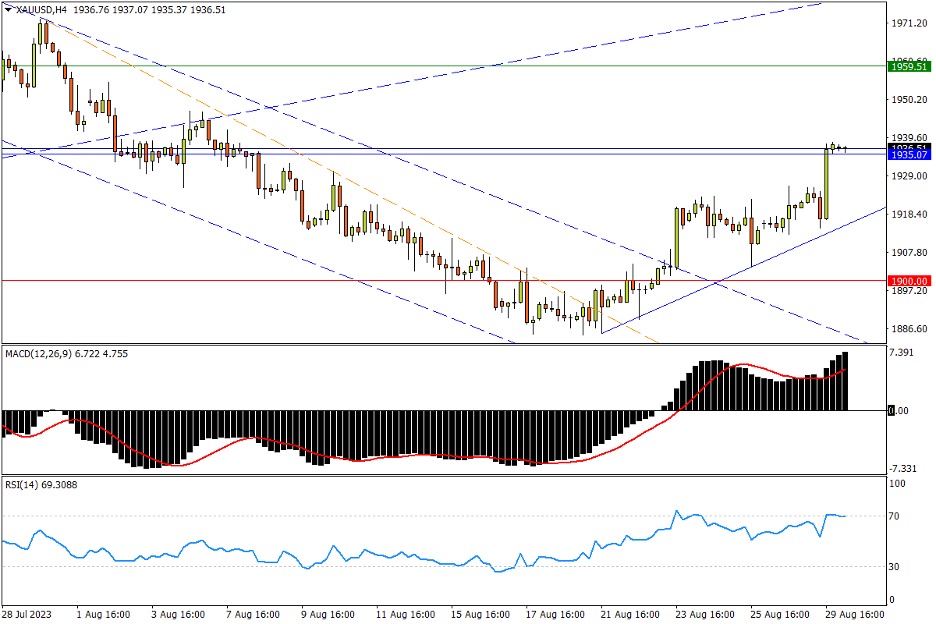Viewport: 936px width, 624px height.
Task: Select the red 1900.00 price label
Action: (x=909, y=281)
